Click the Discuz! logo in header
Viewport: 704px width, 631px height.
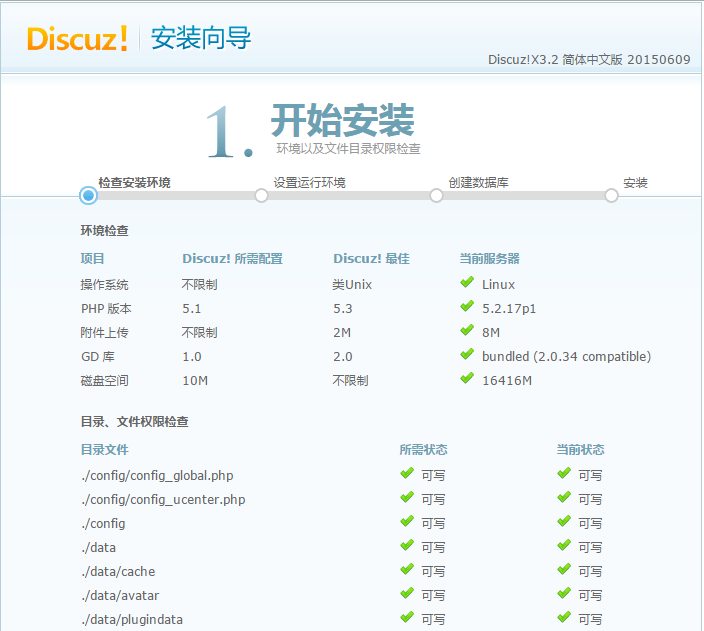[x=77, y=38]
